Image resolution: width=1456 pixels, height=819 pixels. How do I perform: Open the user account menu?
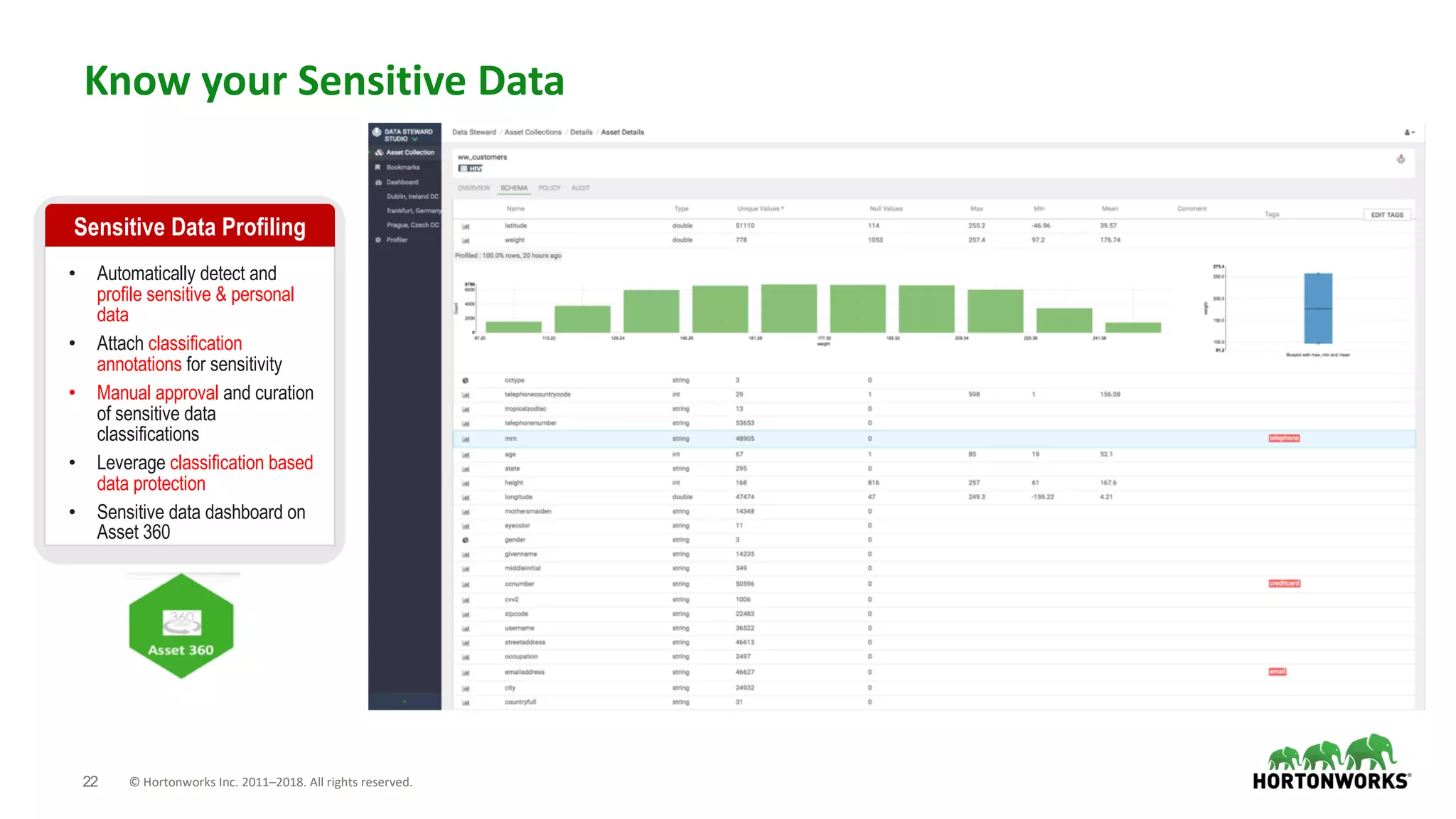1409,132
